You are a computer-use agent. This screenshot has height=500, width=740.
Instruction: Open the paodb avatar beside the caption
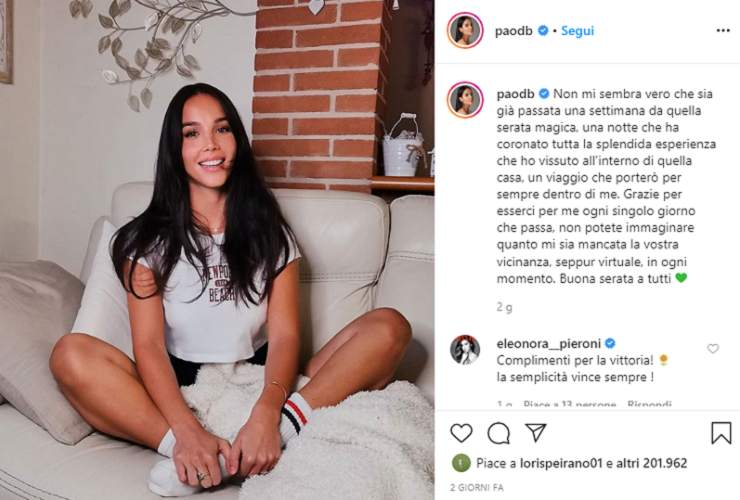(465, 100)
